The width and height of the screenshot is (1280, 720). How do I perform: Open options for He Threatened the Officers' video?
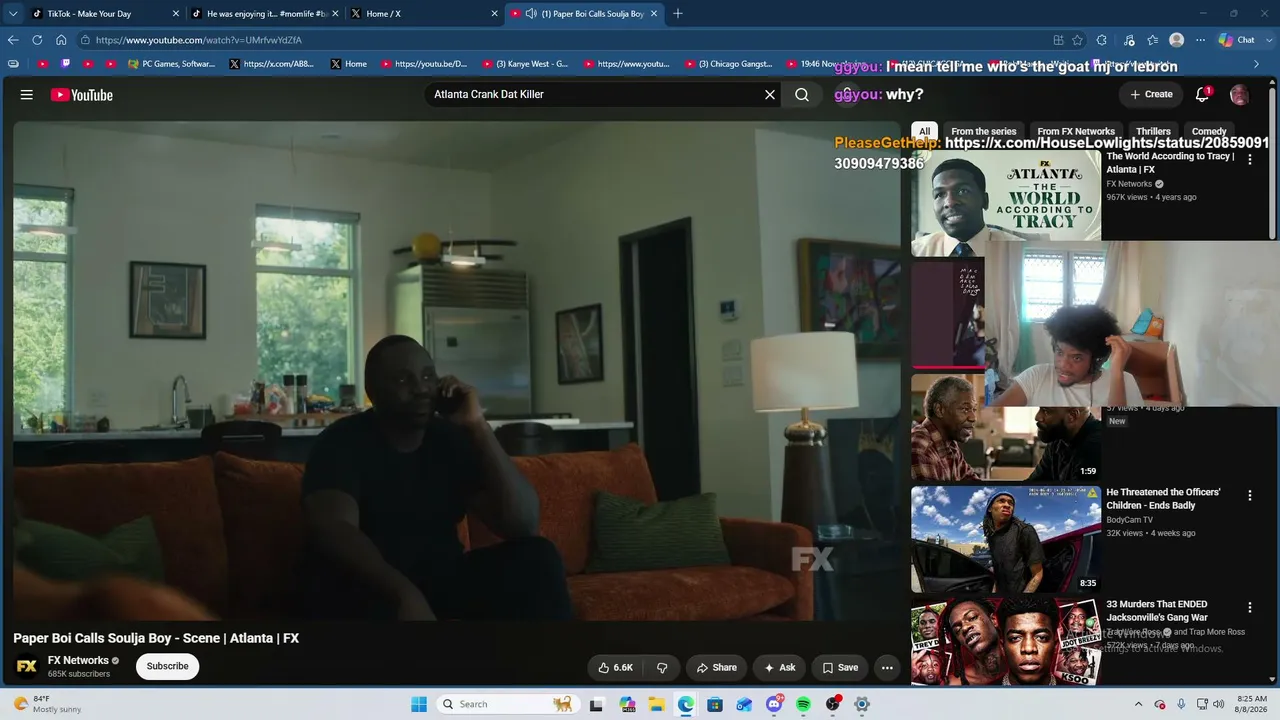1249,495
